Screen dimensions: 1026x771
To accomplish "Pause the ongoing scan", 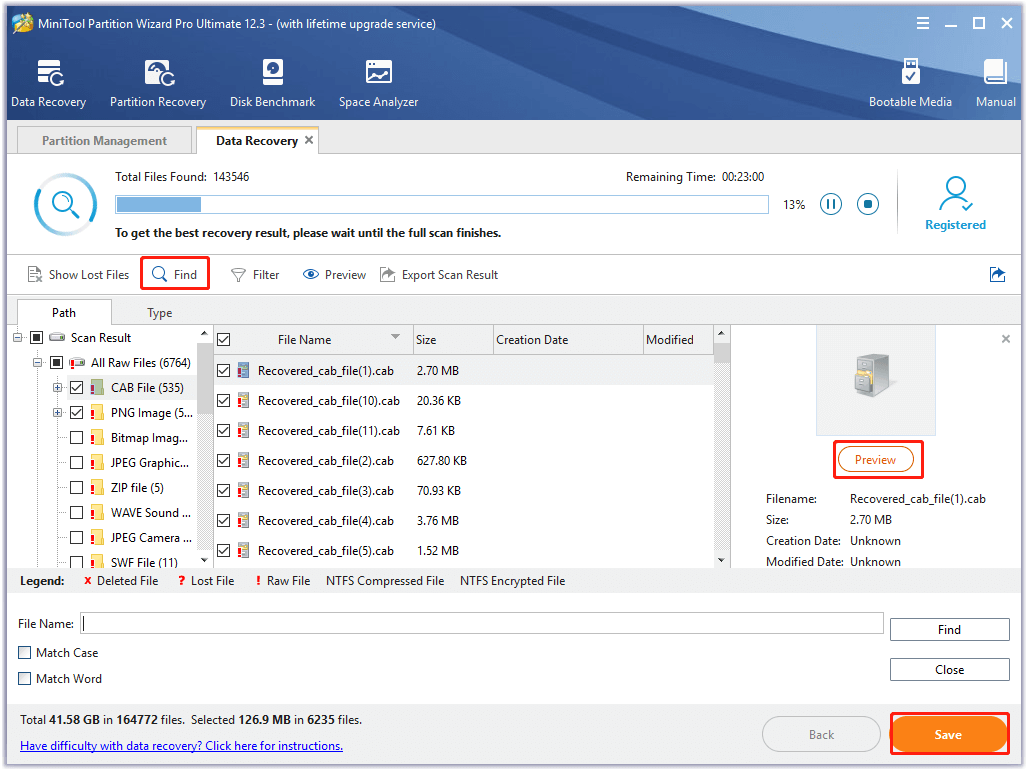I will 830,203.
